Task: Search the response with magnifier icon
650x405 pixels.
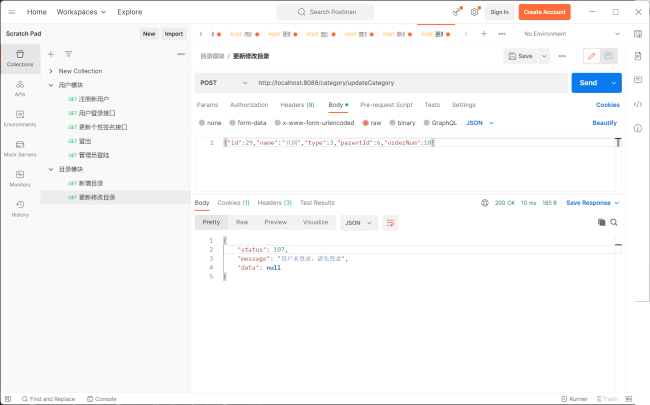Action: tap(614, 223)
